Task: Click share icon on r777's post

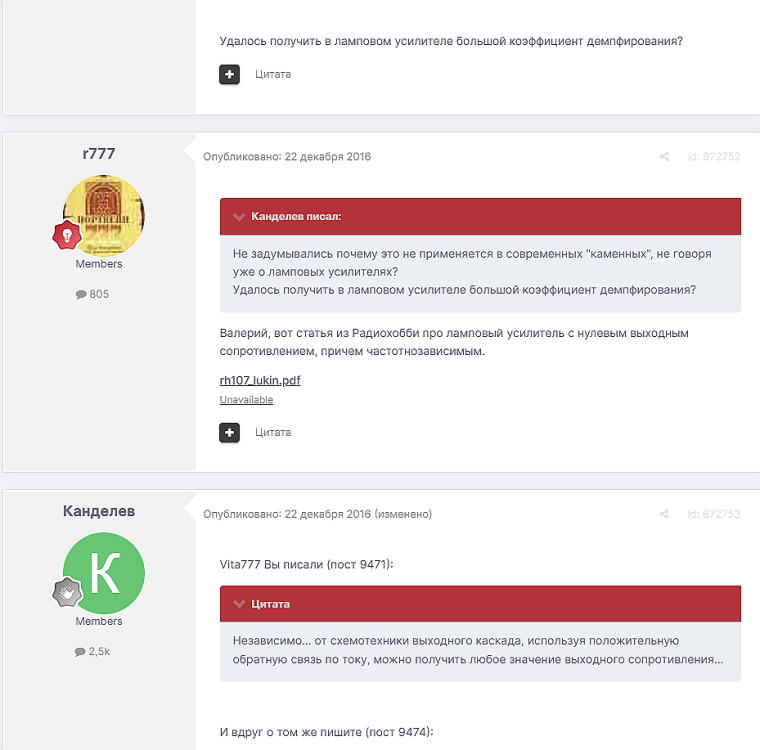Action: click(664, 157)
